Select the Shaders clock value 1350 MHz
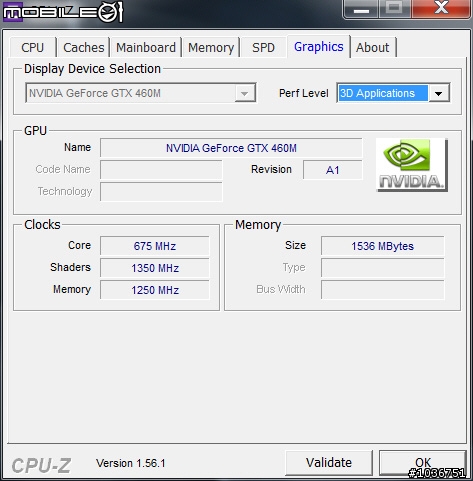This screenshot has width=473, height=481. (155, 268)
